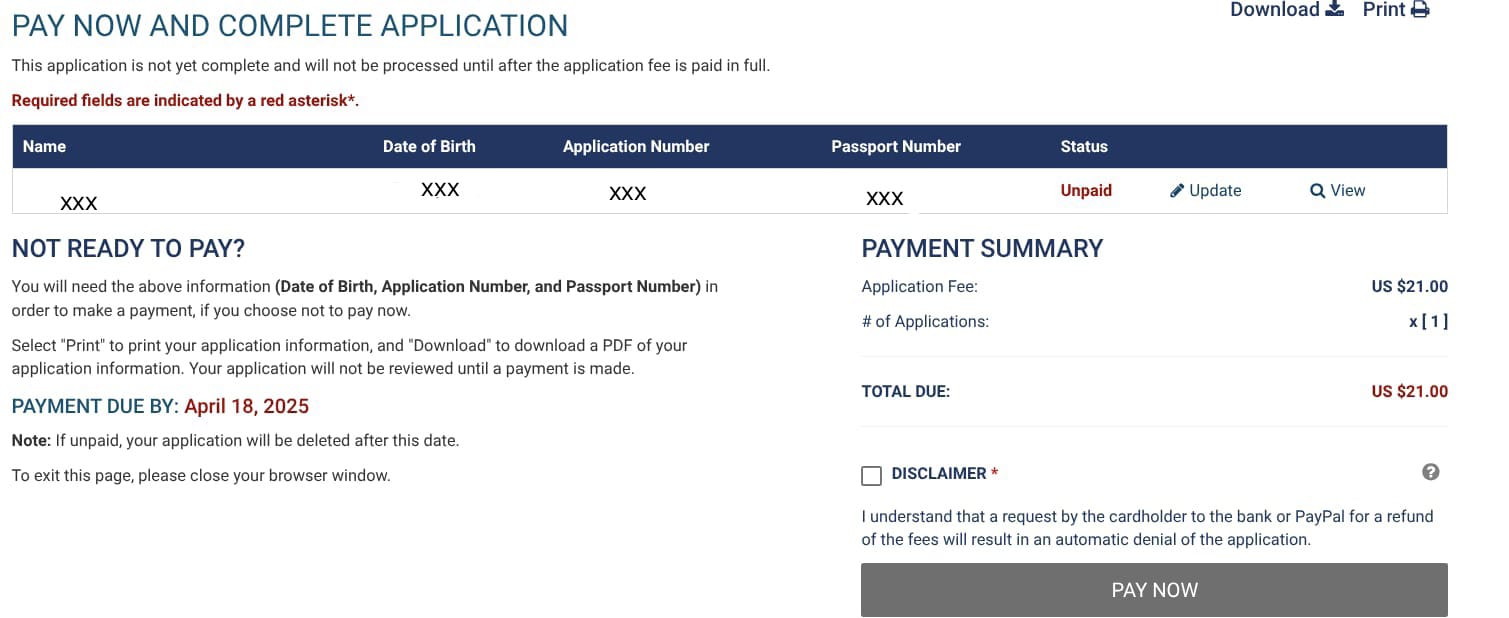1509x618 pixels.
Task: Click the Print text link
Action: 1384,10
